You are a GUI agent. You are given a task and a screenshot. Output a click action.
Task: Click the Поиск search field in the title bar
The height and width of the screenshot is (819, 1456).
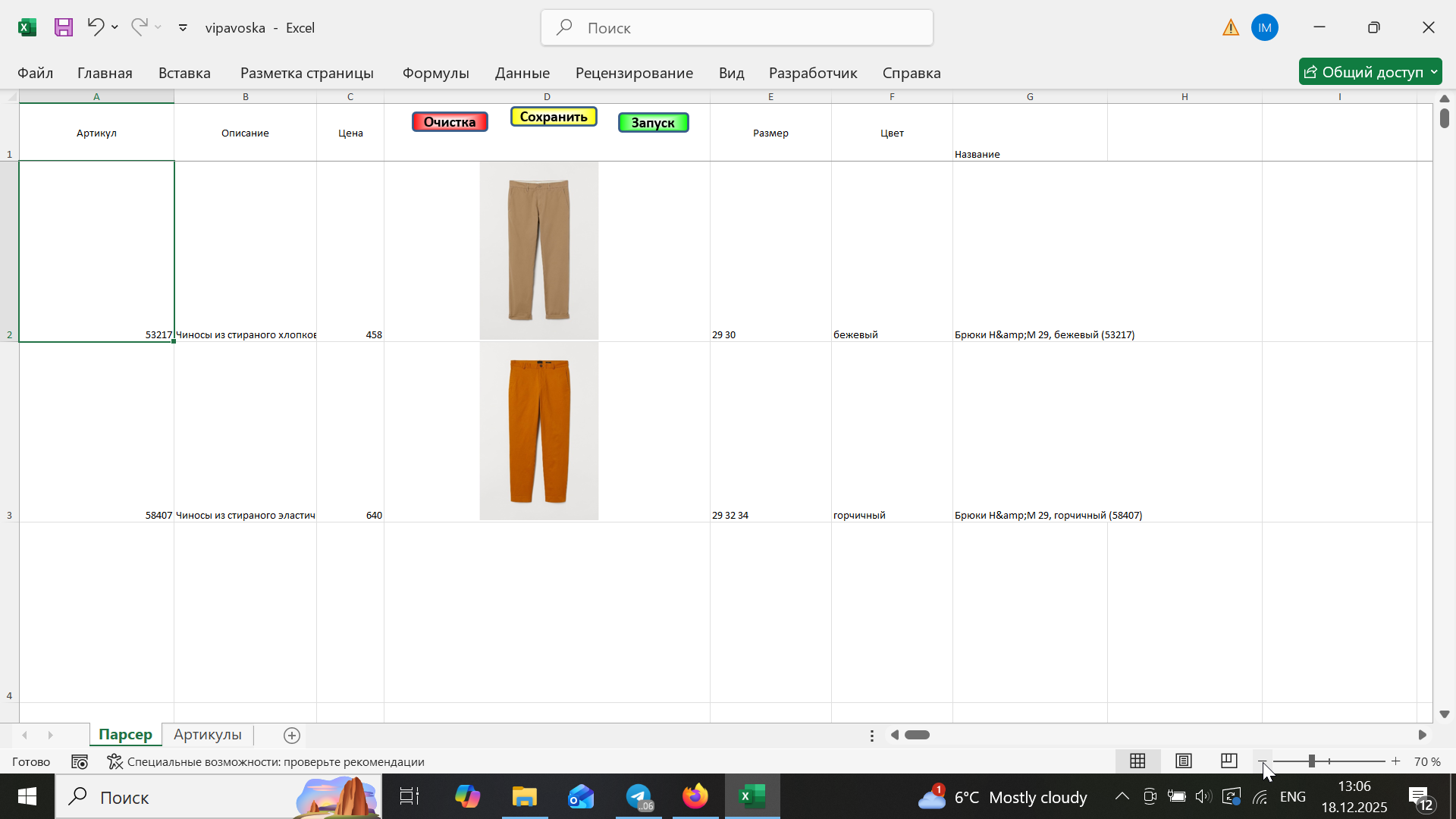coord(737,28)
